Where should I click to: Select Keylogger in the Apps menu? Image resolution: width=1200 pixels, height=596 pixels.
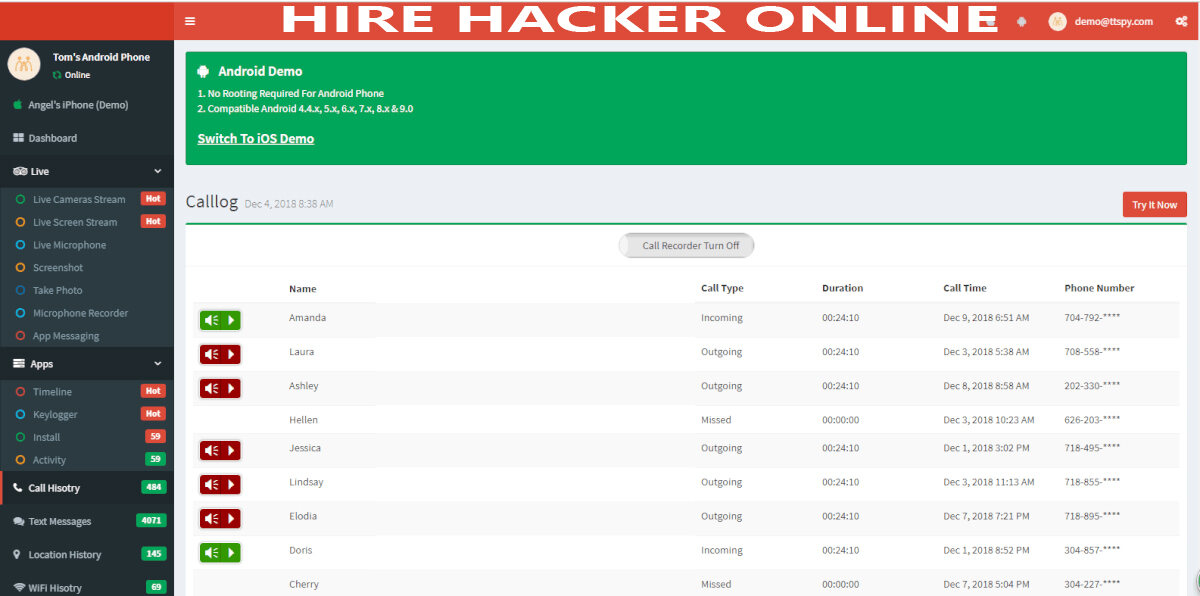point(54,414)
